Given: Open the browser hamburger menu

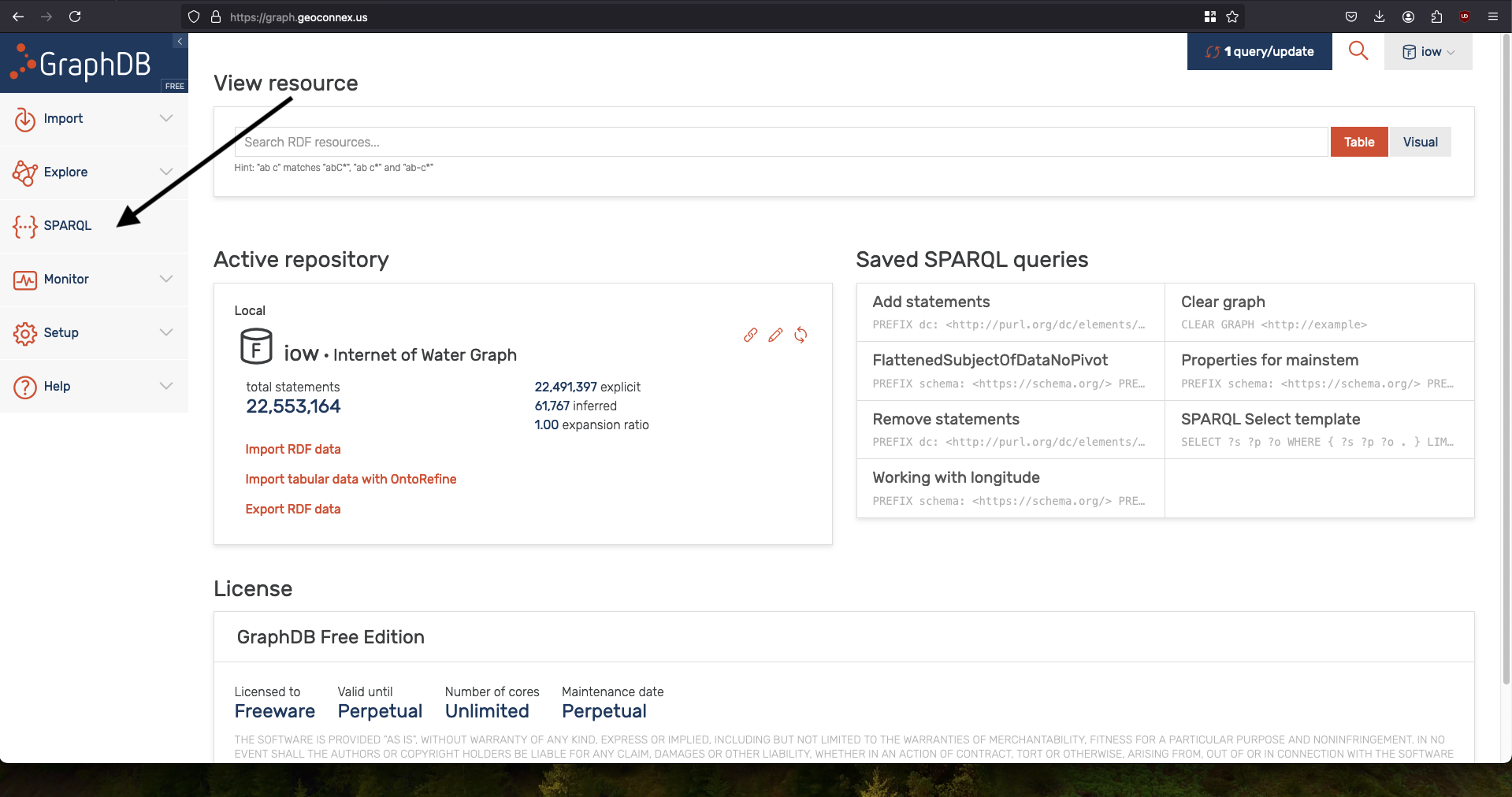Looking at the screenshot, I should (x=1492, y=17).
